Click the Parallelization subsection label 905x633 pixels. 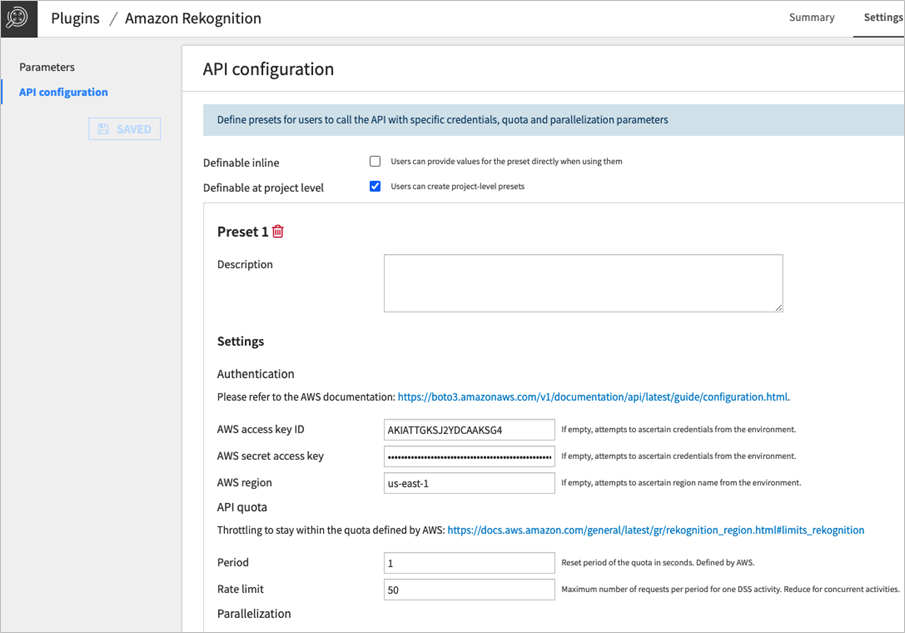click(x=254, y=613)
